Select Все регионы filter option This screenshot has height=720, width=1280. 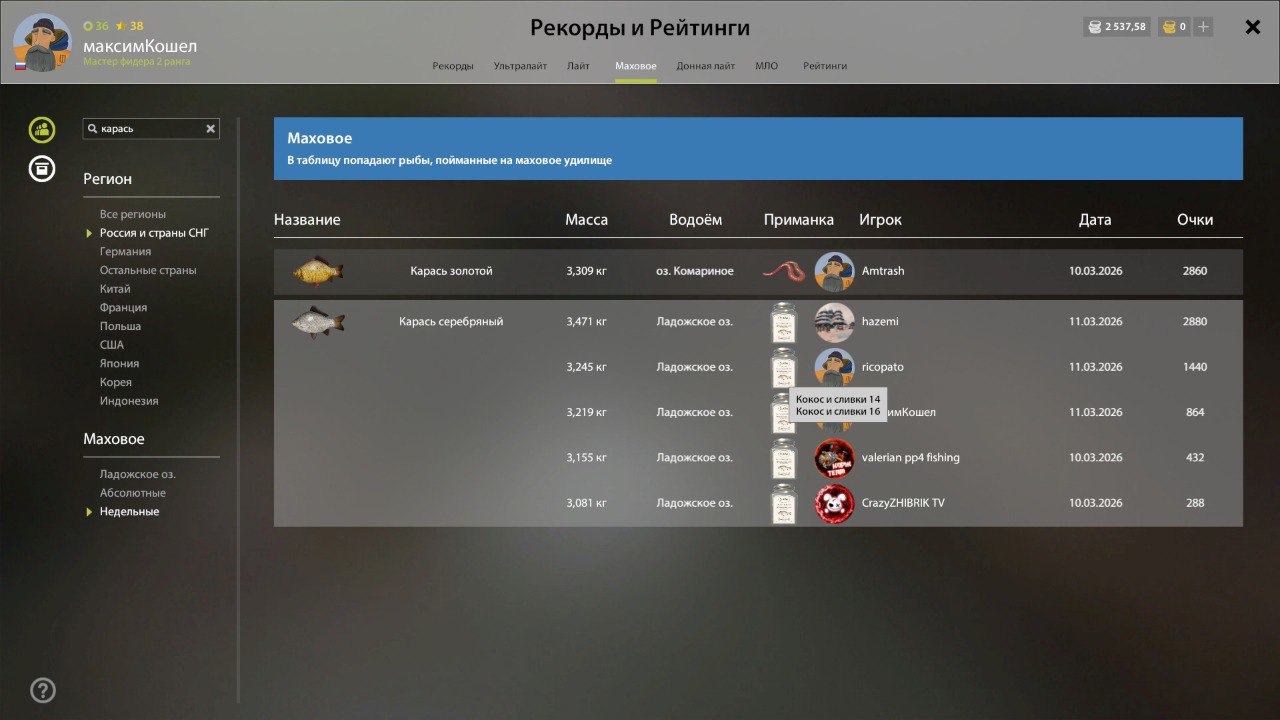[x=132, y=214]
